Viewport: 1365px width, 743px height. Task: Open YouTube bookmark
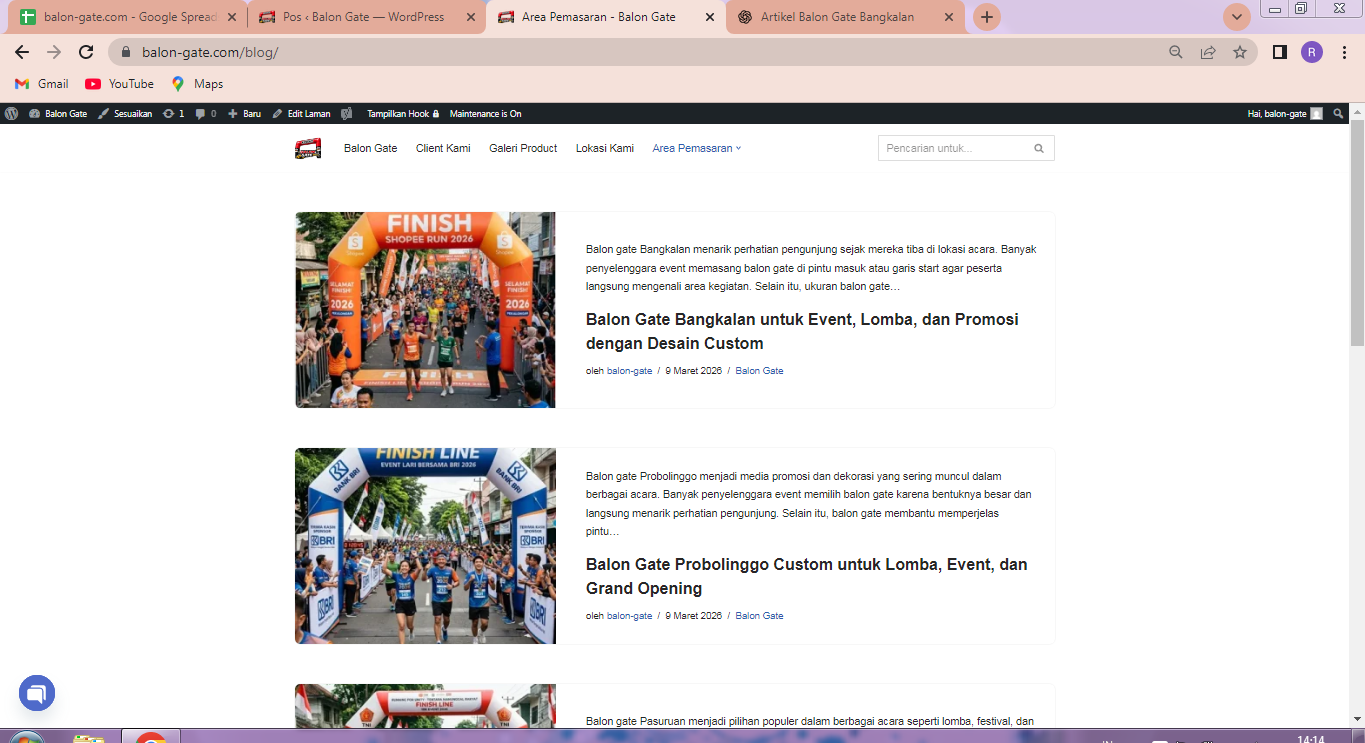click(120, 84)
